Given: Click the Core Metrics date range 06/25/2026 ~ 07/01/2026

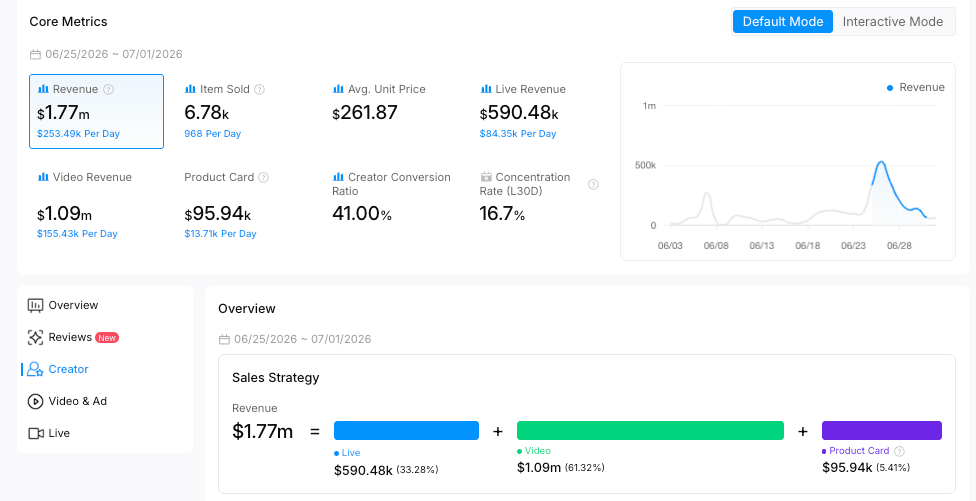Looking at the screenshot, I should pyautogui.click(x=114, y=54).
